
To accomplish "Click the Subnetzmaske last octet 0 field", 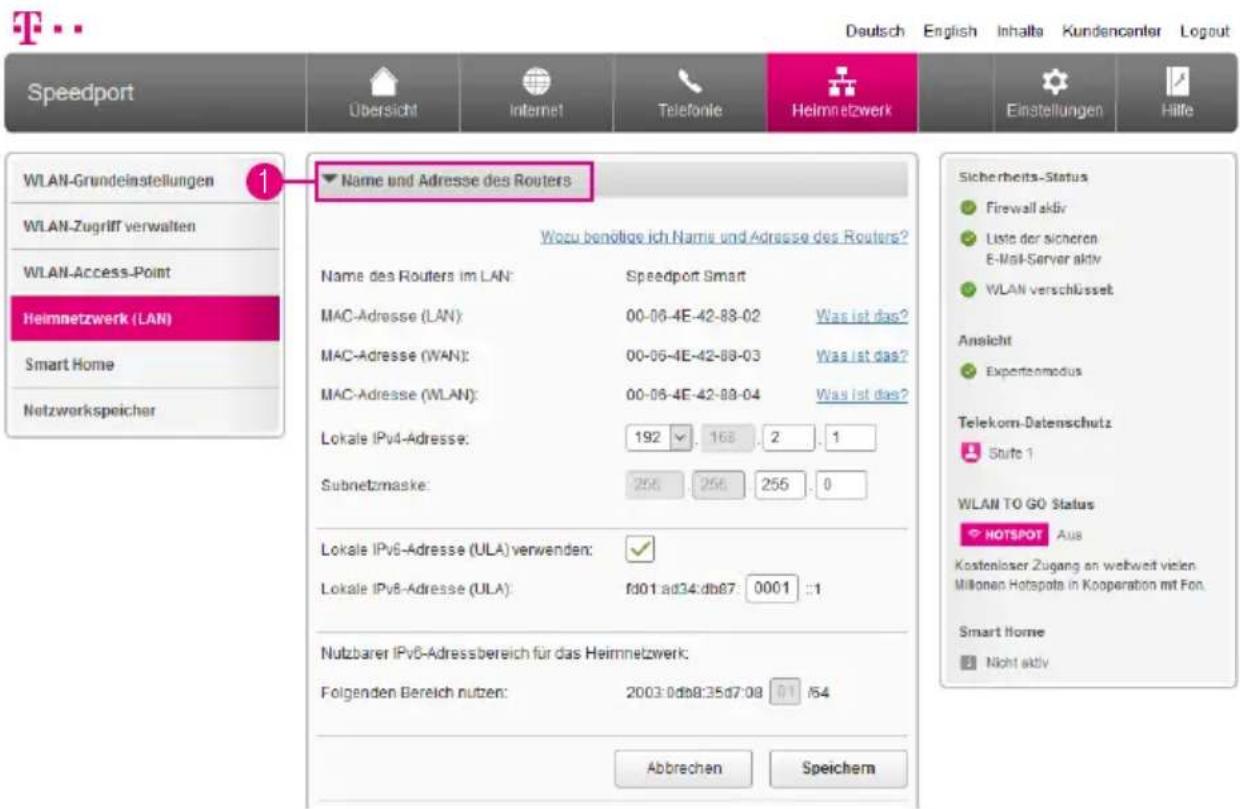I will (x=842, y=484).
